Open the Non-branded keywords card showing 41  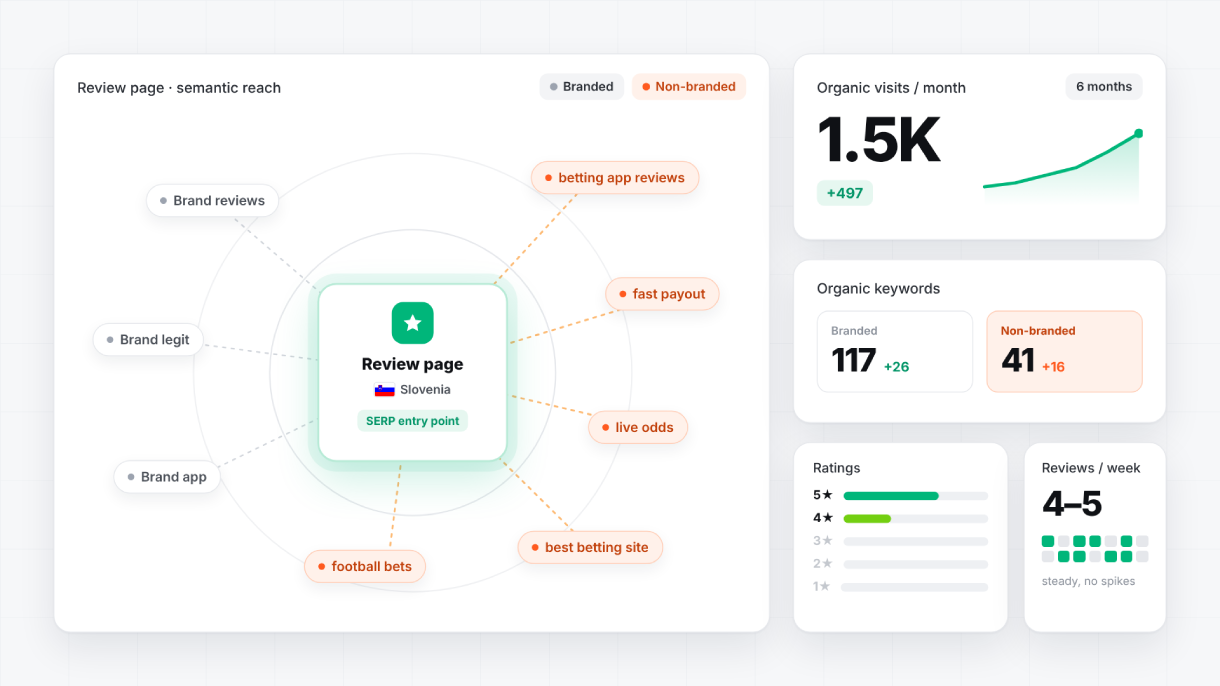pyautogui.click(x=1064, y=351)
